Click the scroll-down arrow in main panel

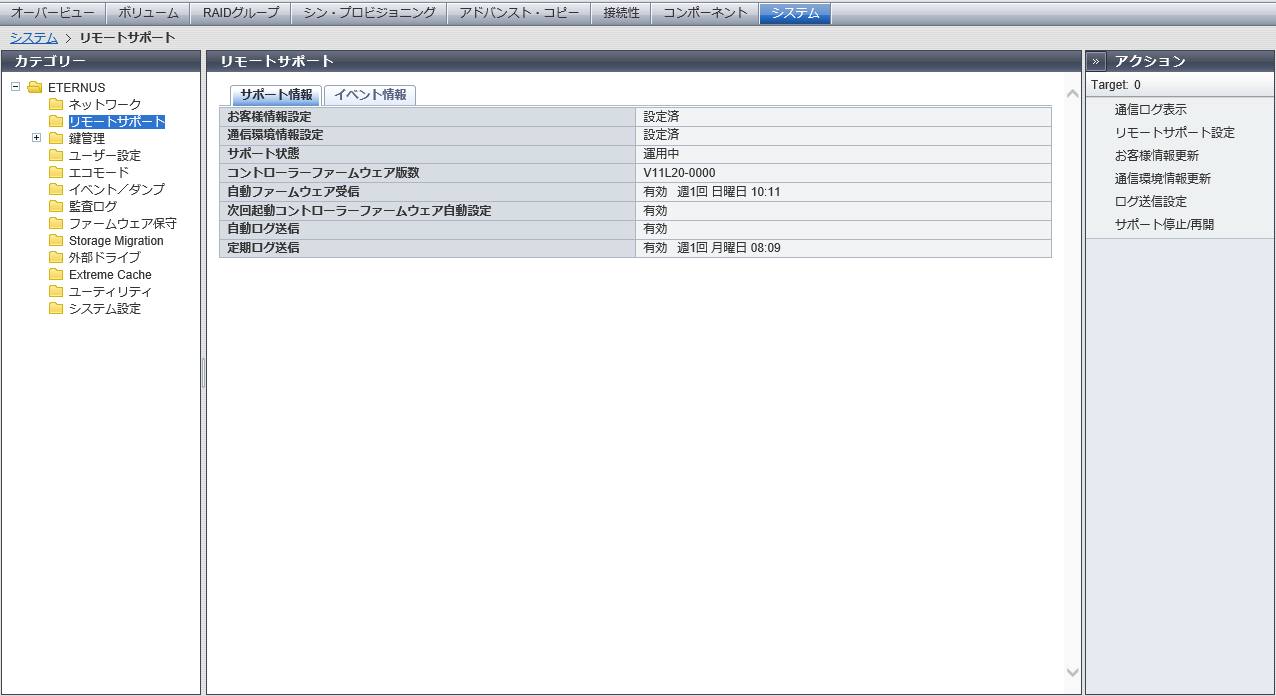click(1072, 673)
